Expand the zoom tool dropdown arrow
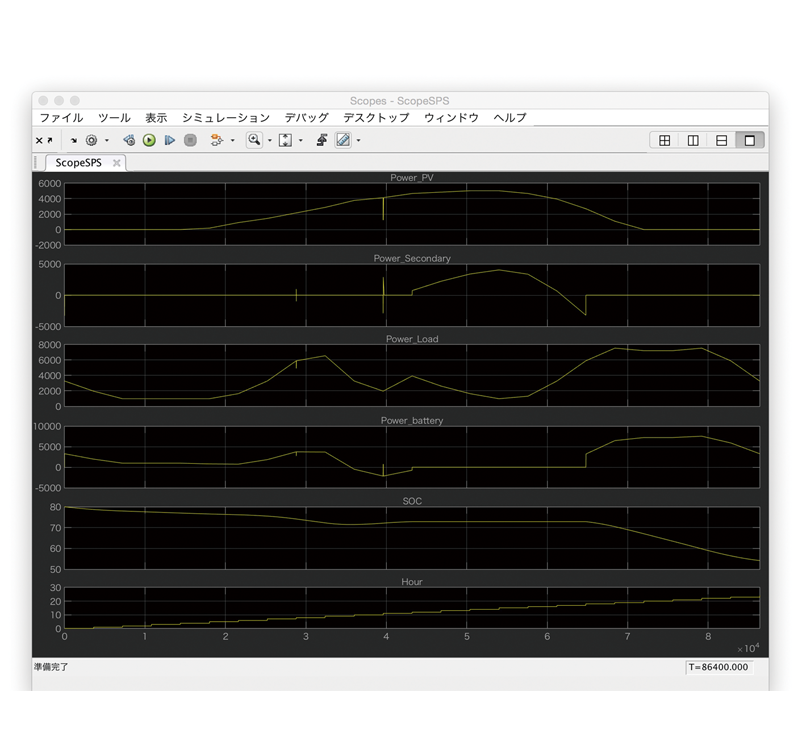Viewport: 800px width, 750px height. click(270, 140)
